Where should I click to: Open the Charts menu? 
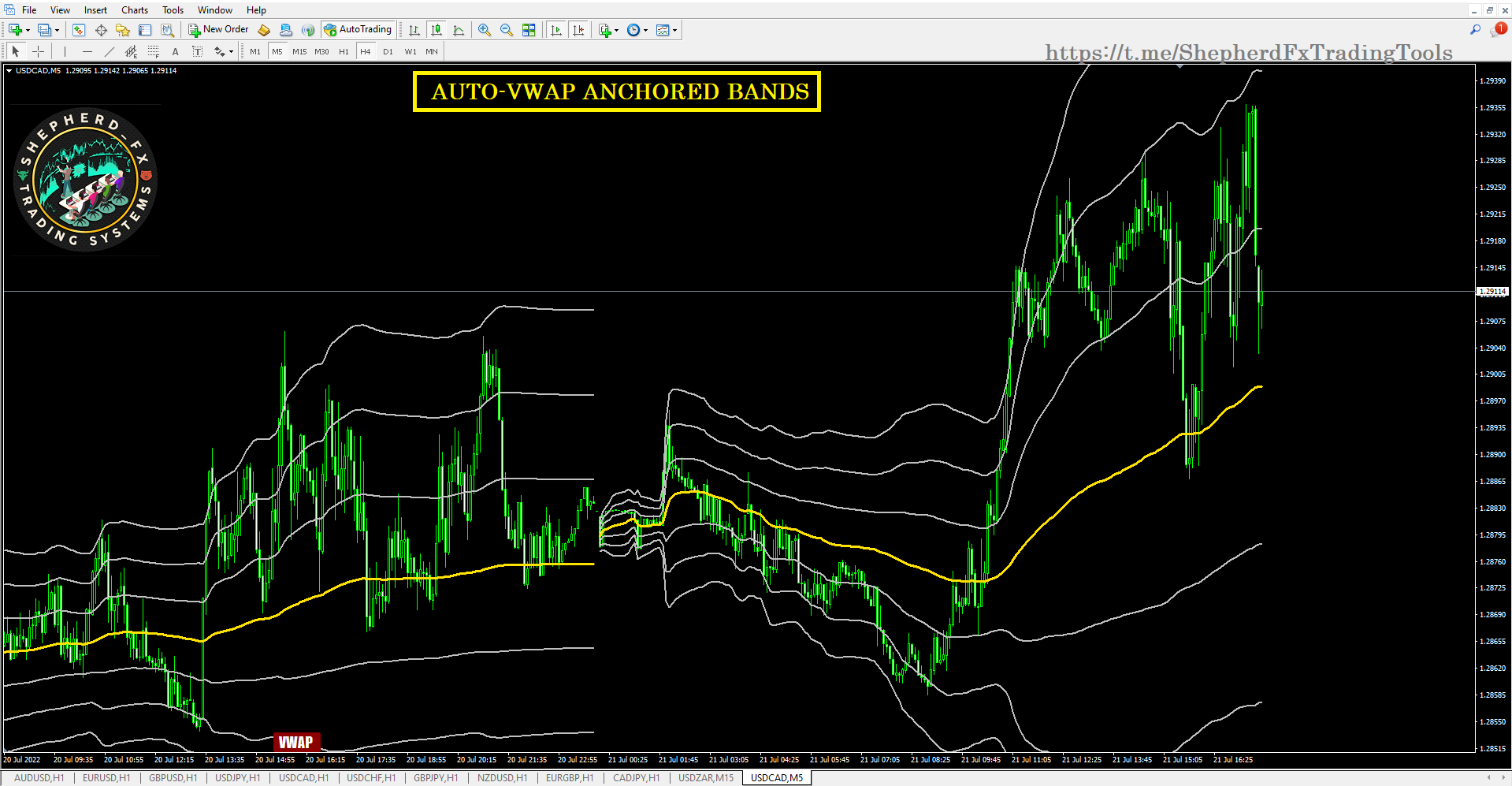pos(134,9)
